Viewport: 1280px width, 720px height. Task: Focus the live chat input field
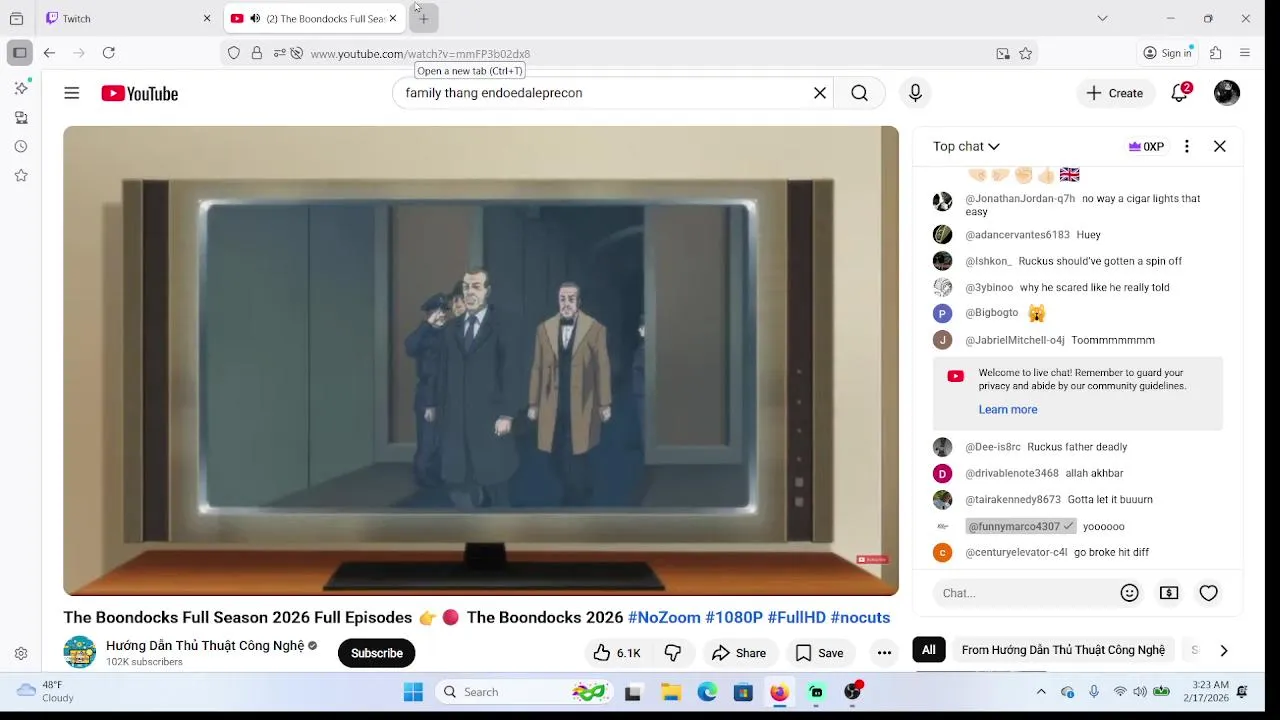coord(1024,593)
